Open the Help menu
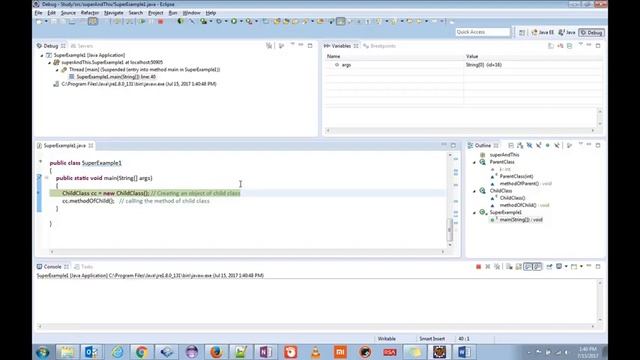The image size is (640, 360). [x=211, y=13]
